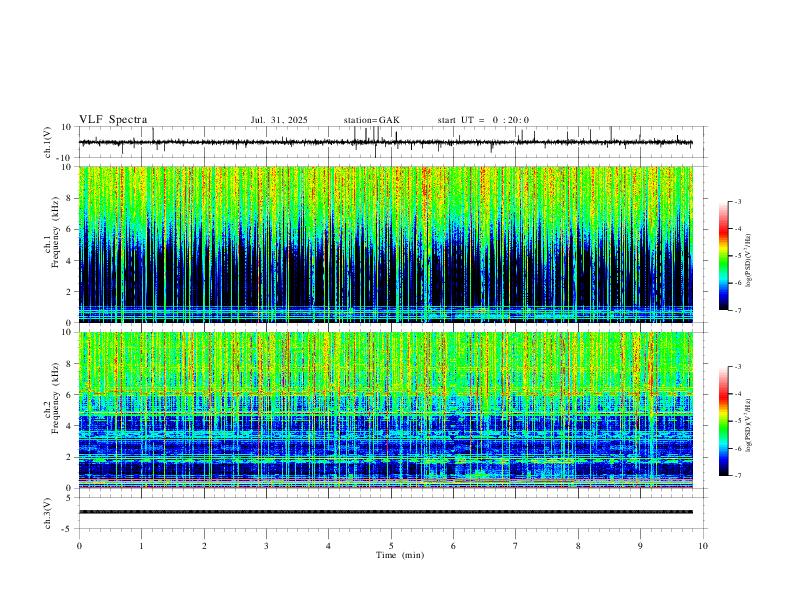Screen dimensions: 792x612
Task: Click time axis tick label "2"
Action: coord(204,546)
